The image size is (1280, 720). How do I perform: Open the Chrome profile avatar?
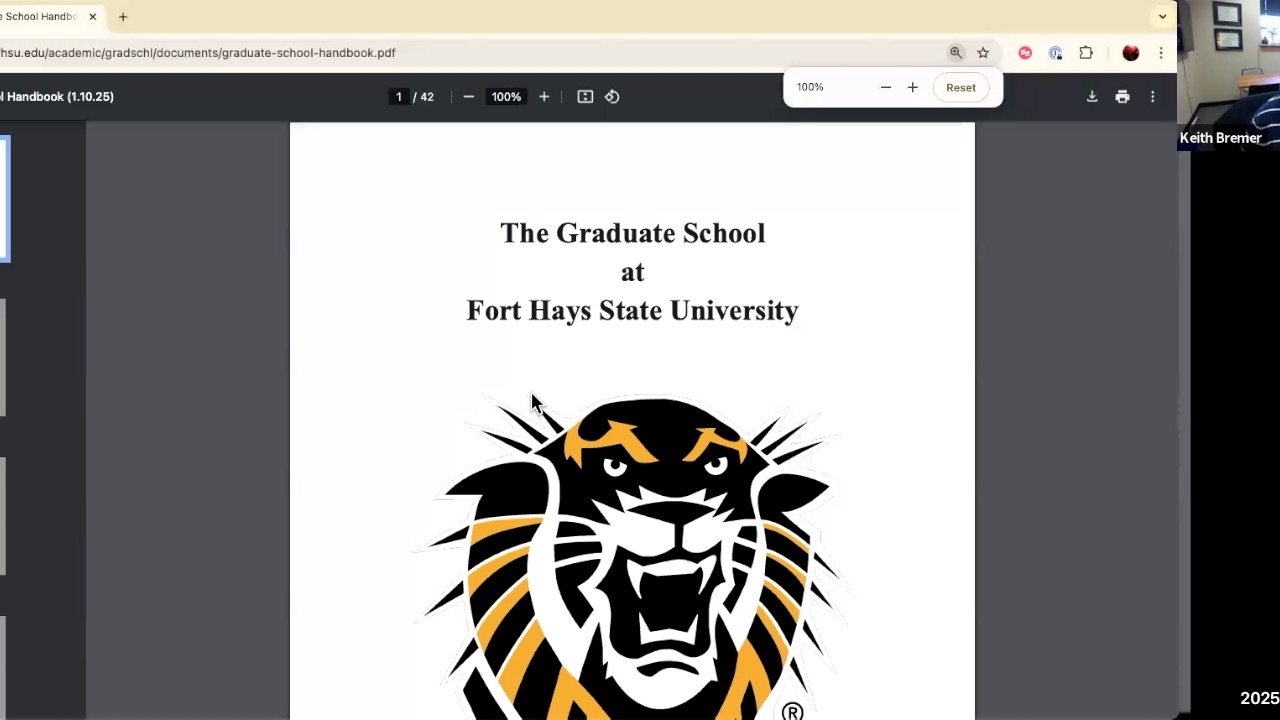tap(1131, 53)
